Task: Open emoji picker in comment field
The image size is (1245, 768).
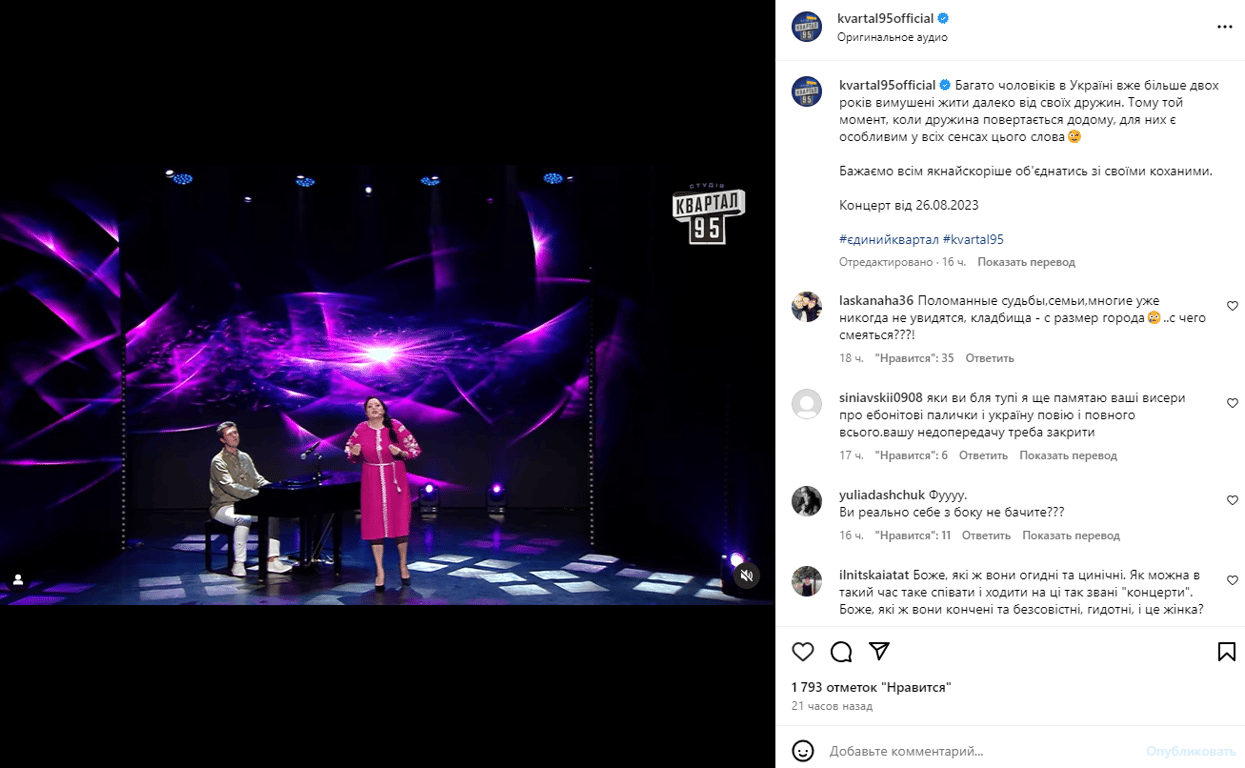Action: click(802, 750)
